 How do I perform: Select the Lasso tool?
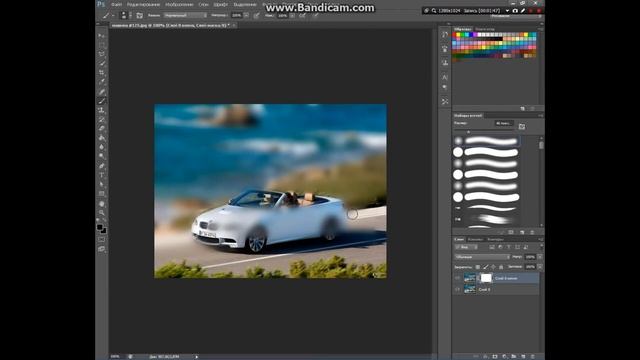click(x=102, y=54)
